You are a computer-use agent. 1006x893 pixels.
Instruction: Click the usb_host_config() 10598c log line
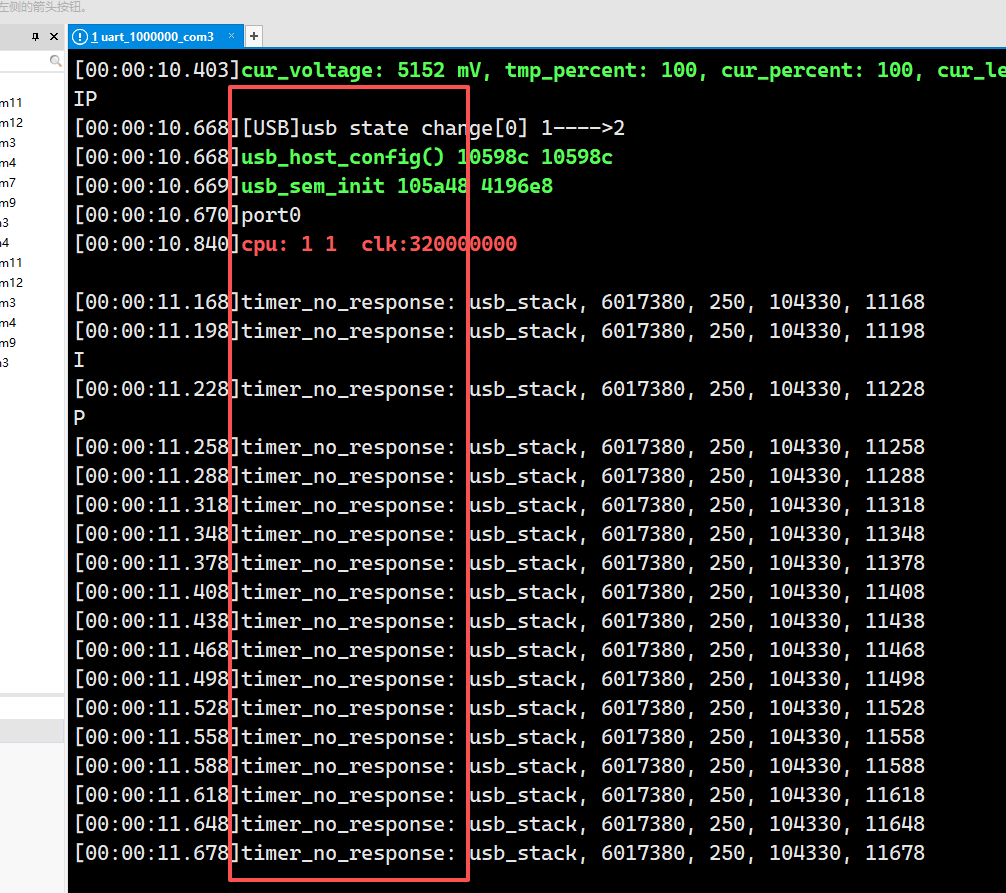344,157
